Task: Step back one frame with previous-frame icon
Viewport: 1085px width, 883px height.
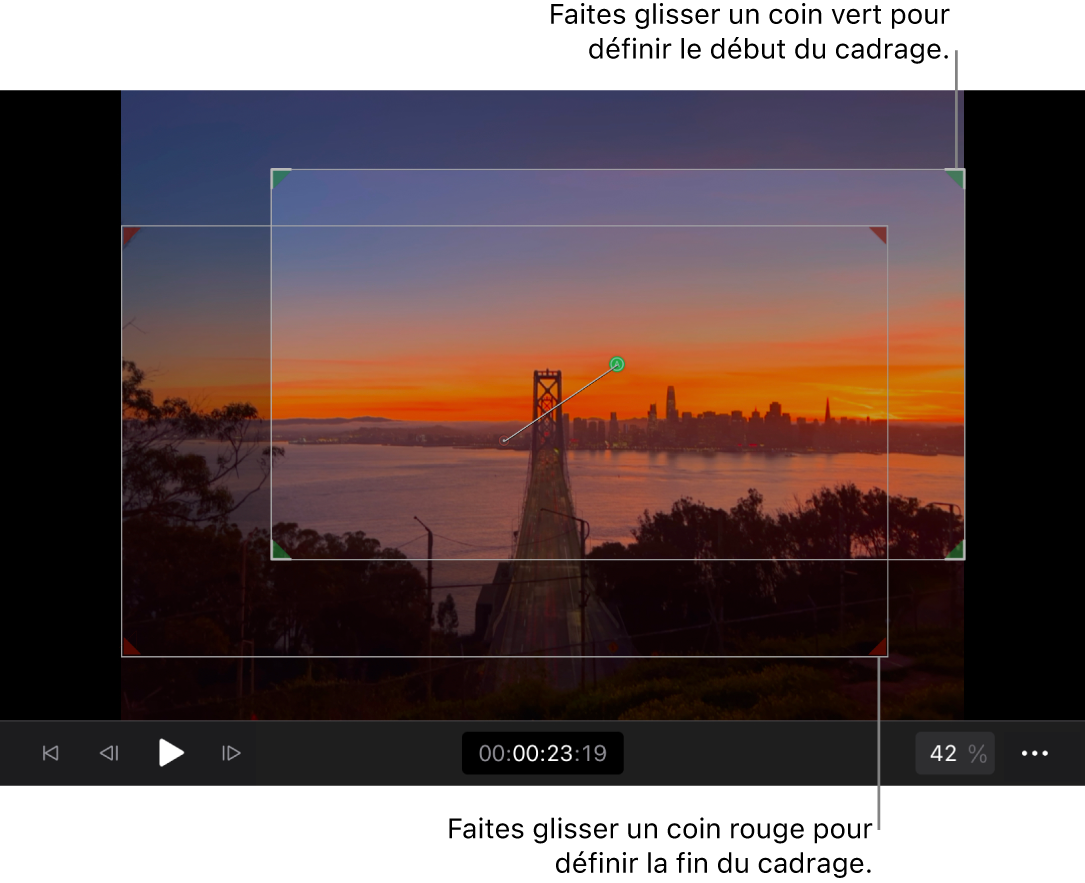Action: pyautogui.click(x=109, y=753)
